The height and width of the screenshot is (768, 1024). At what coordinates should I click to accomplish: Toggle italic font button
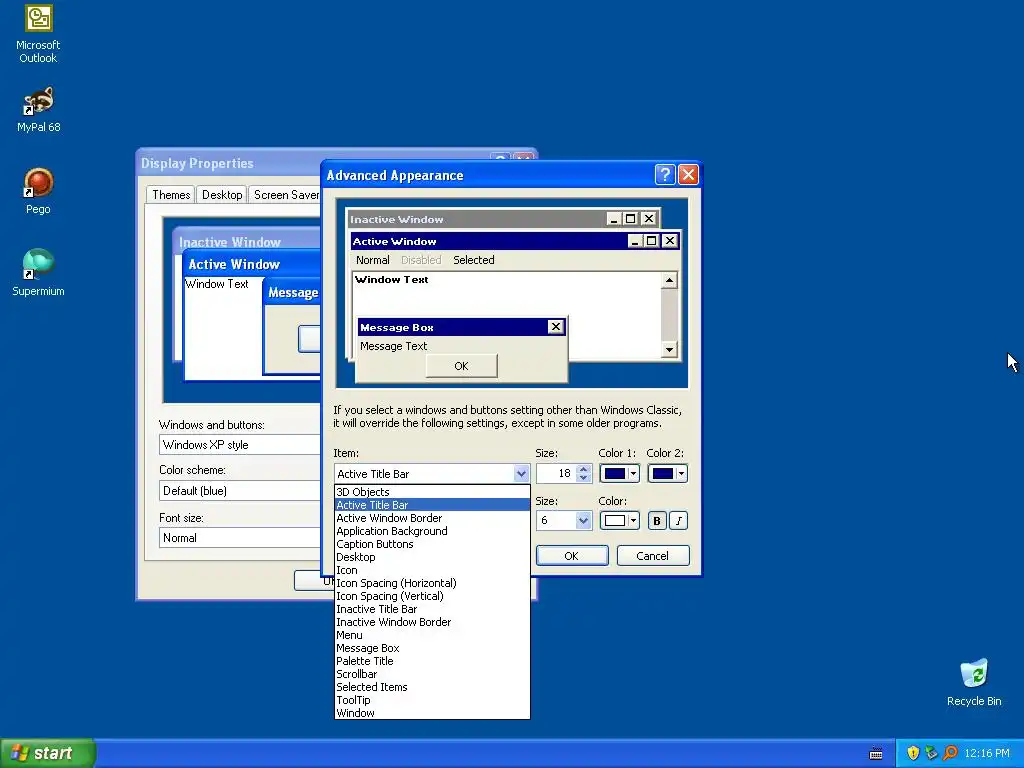coord(679,520)
